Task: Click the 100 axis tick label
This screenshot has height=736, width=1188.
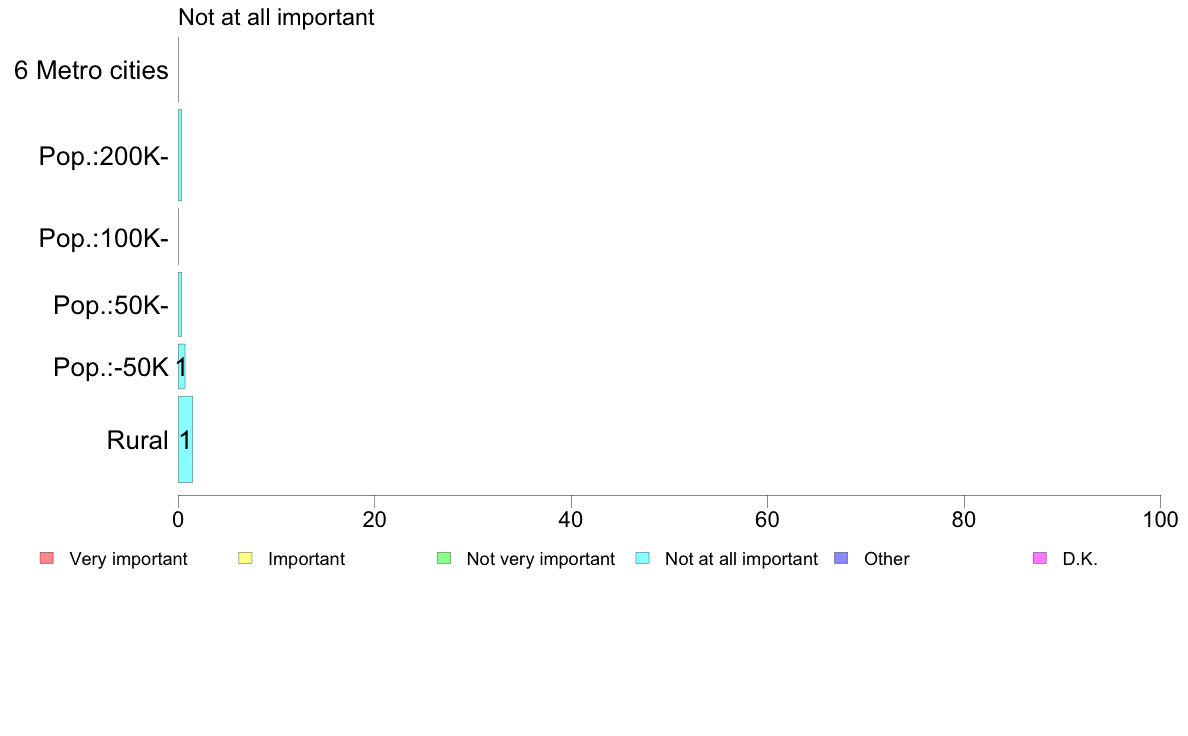Action: 1160,519
